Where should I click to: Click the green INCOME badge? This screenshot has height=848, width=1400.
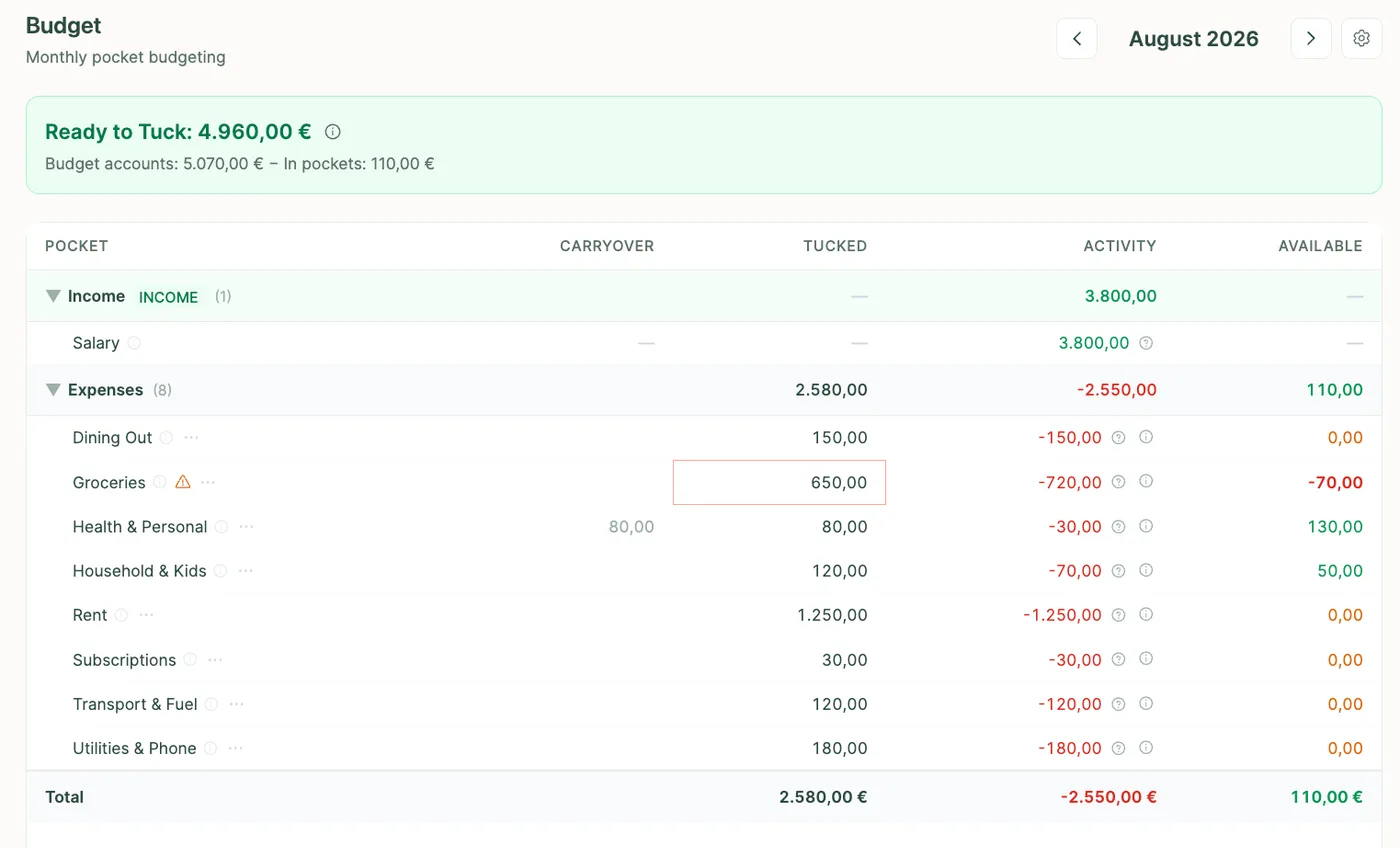(168, 297)
